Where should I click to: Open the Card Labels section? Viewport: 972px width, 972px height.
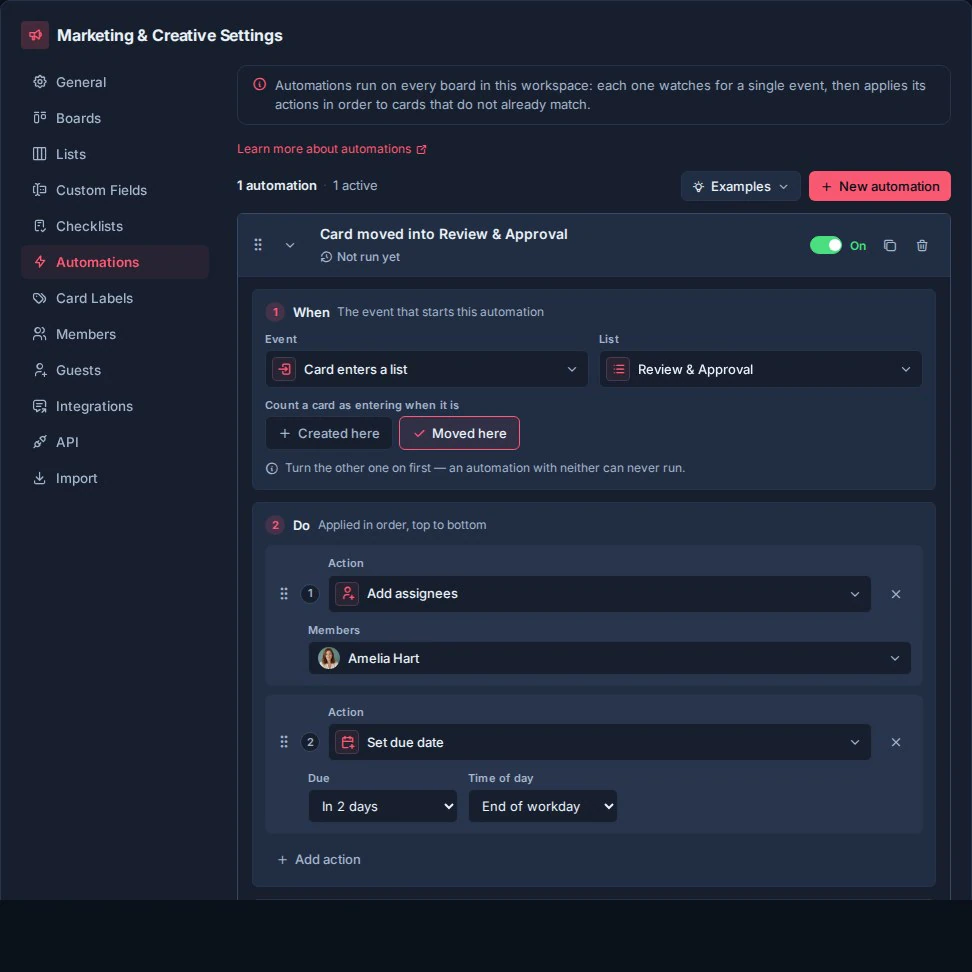coord(115,298)
